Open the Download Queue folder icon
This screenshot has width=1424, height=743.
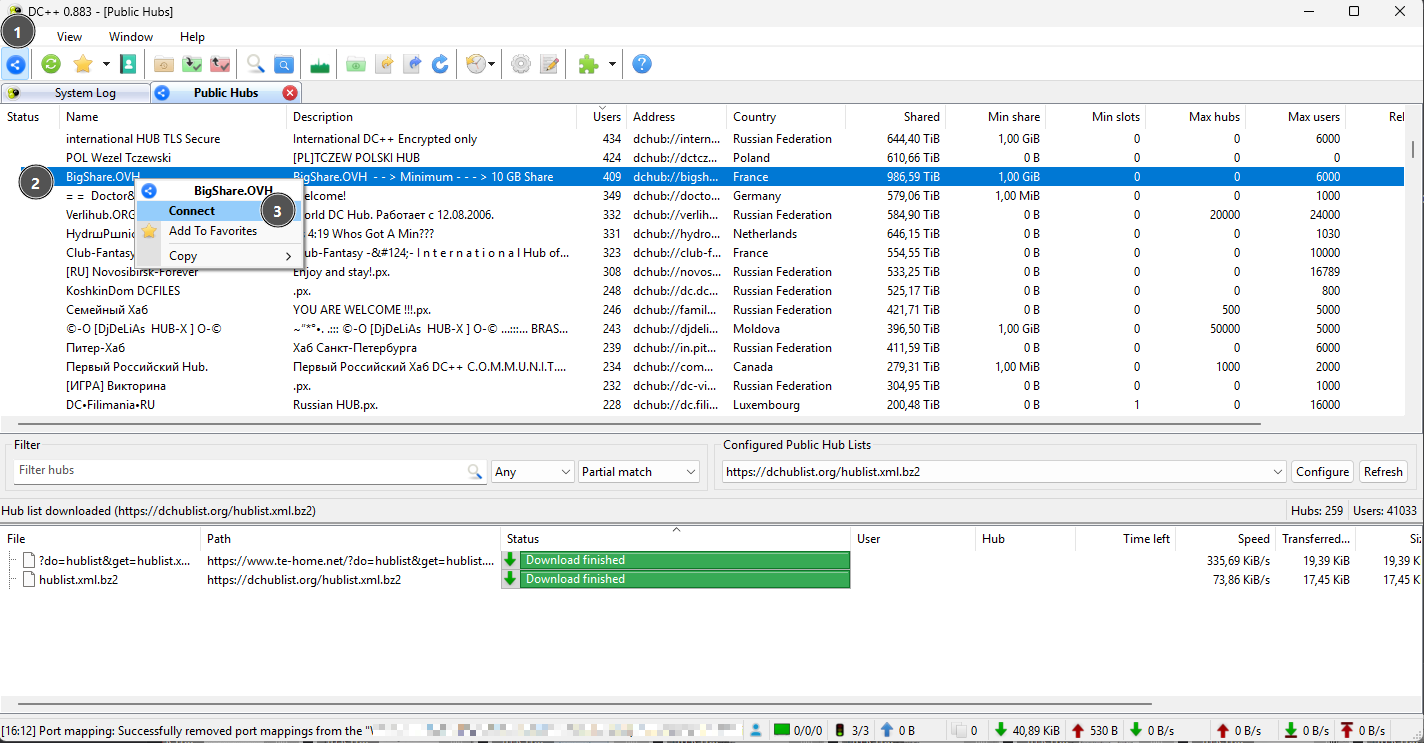(x=165, y=65)
